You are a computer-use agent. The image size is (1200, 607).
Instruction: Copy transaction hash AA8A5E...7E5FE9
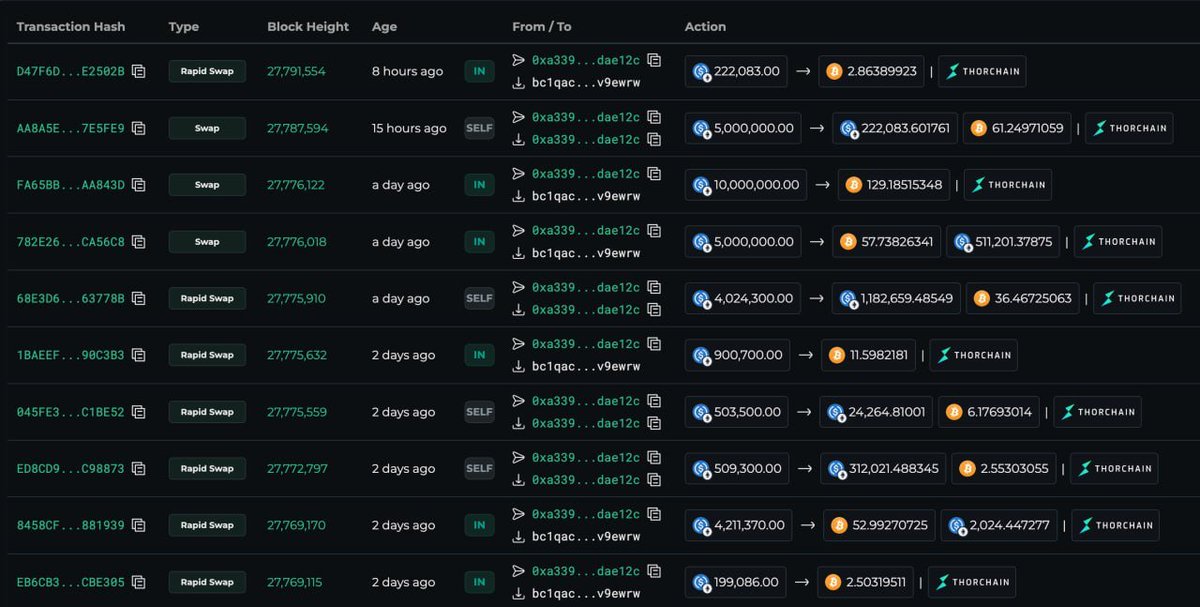tap(139, 128)
